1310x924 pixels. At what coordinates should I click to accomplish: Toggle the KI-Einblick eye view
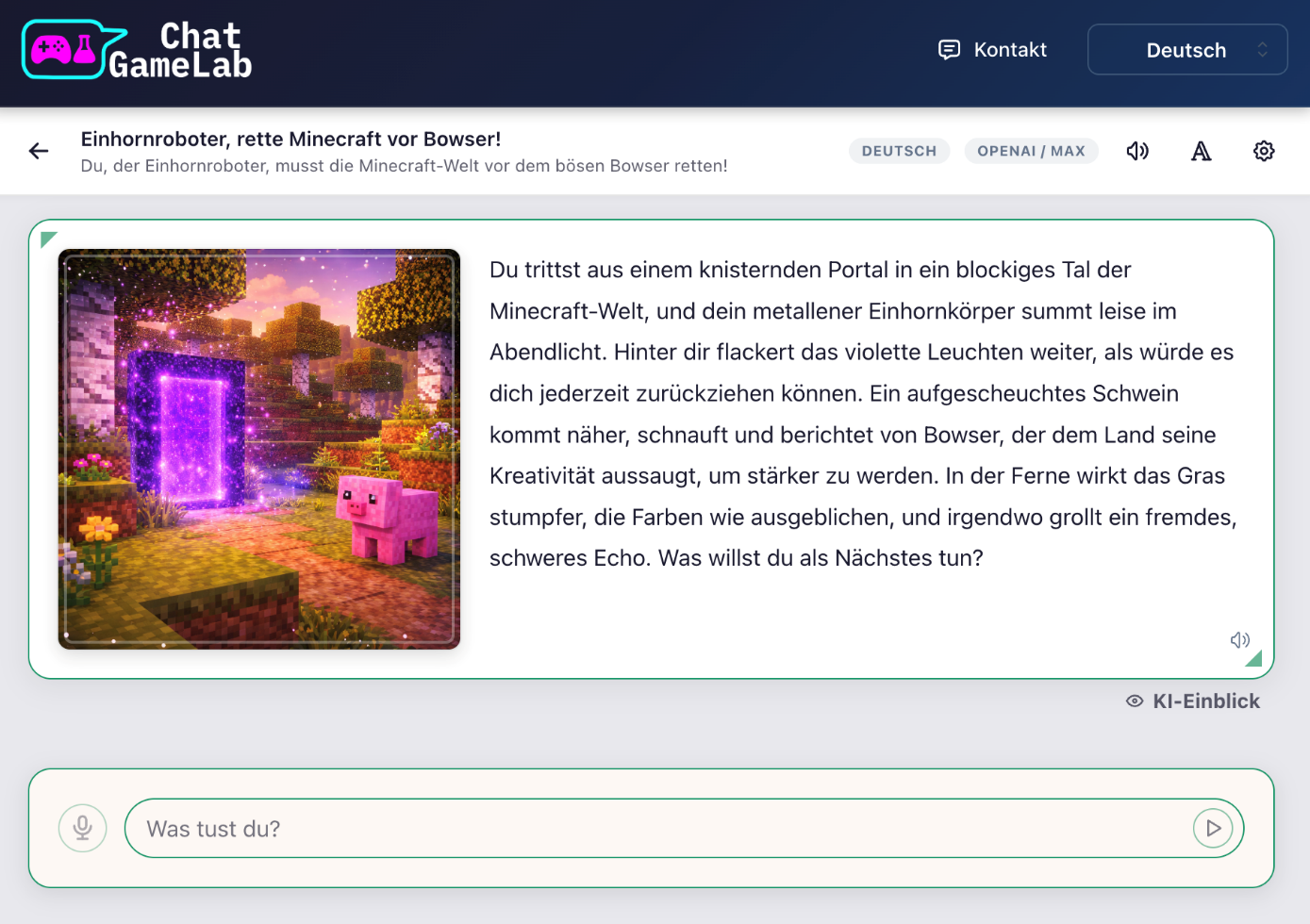click(1135, 701)
